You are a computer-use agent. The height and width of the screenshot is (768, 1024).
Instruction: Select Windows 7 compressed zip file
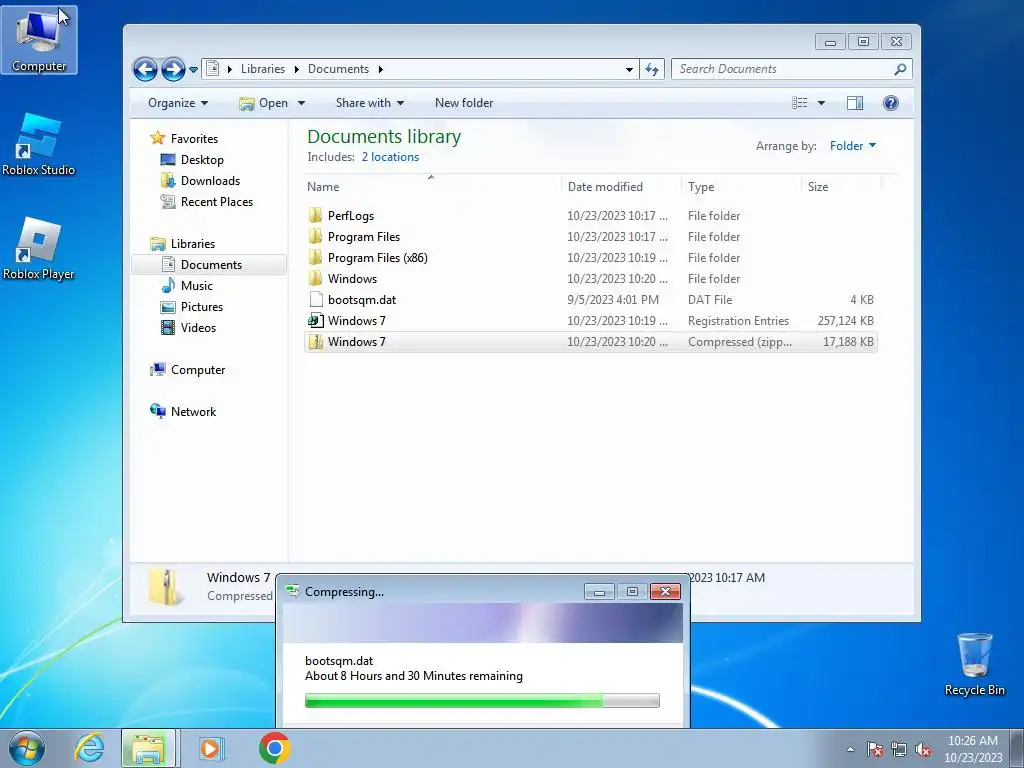pos(590,342)
